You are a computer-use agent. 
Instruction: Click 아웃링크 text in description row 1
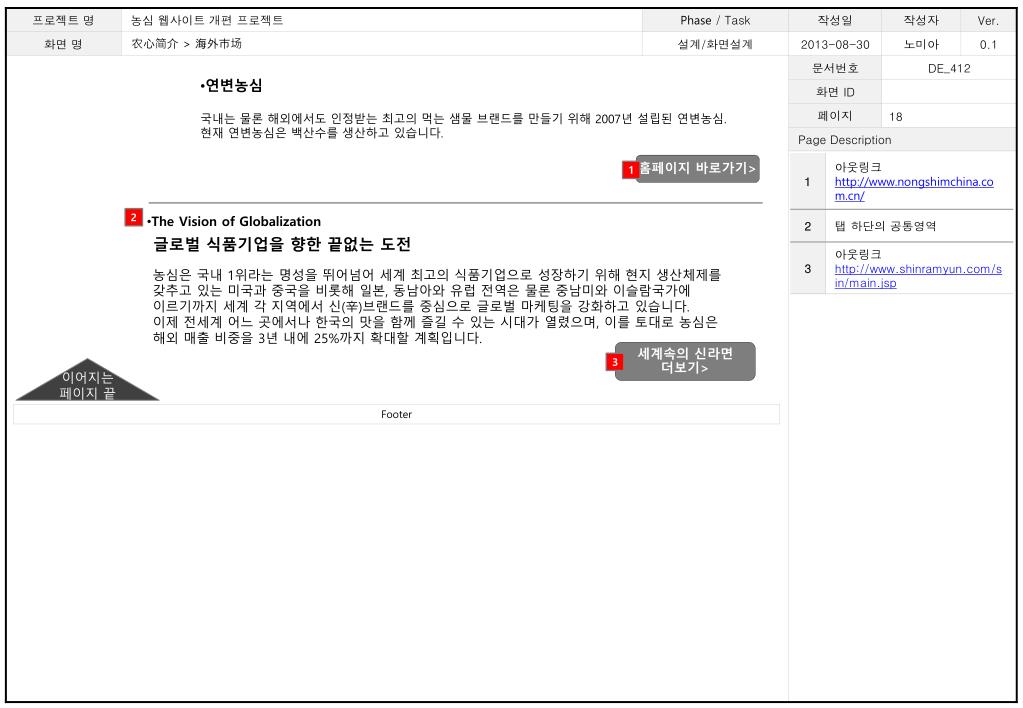(x=858, y=167)
